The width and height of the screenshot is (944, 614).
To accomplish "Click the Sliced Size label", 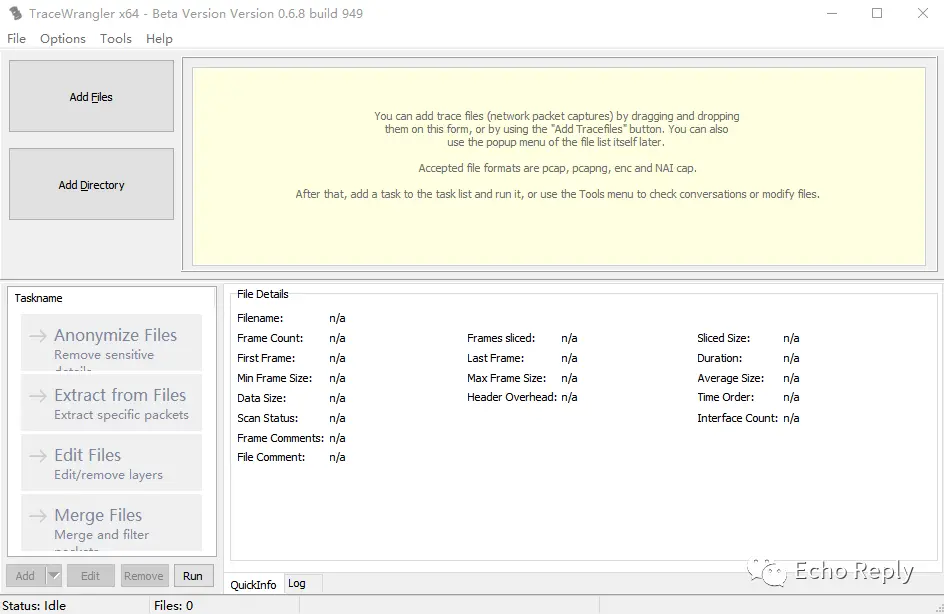I will pyautogui.click(x=724, y=338).
